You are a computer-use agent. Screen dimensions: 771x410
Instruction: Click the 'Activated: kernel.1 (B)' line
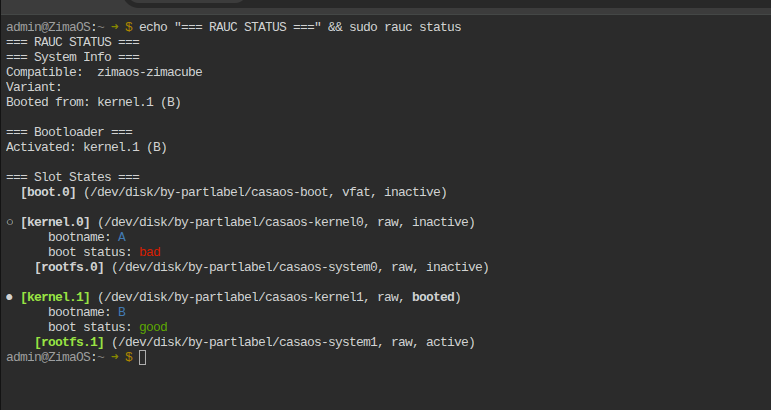[87, 147]
